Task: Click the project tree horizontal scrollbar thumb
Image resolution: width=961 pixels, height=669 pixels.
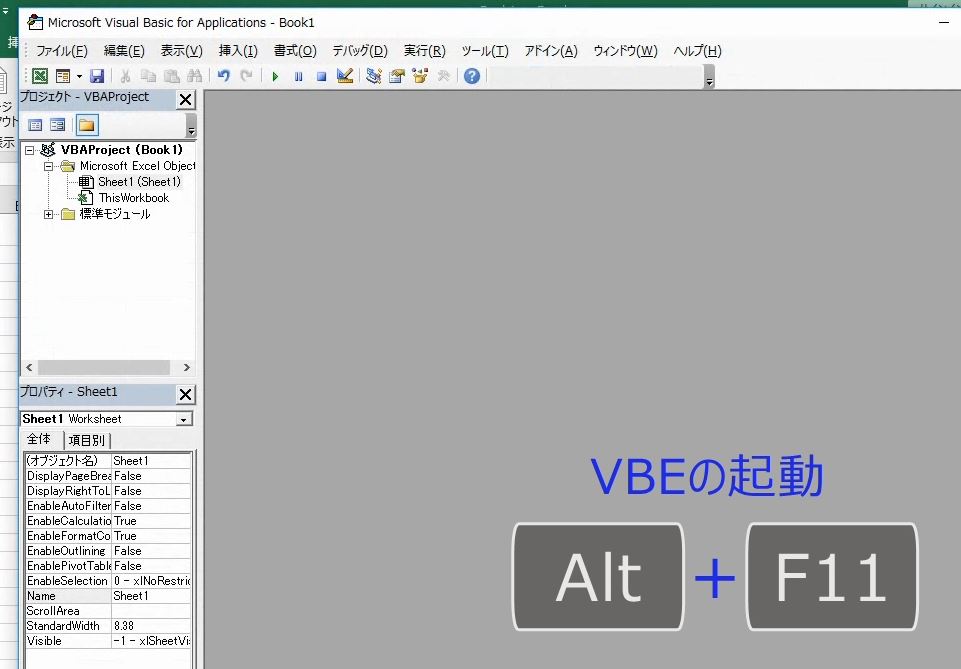Action: tap(104, 368)
